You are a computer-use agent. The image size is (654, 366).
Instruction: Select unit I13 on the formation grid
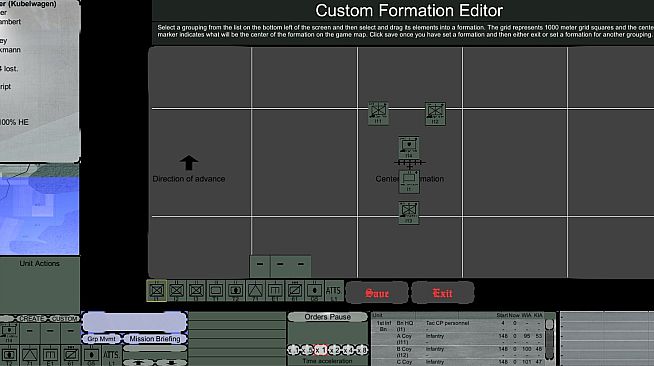[409, 213]
